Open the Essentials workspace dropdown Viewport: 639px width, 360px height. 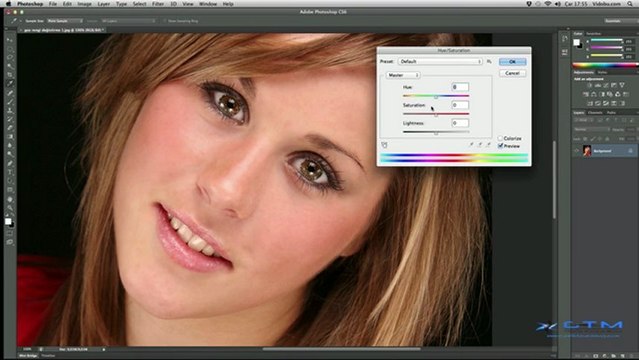click(x=621, y=21)
